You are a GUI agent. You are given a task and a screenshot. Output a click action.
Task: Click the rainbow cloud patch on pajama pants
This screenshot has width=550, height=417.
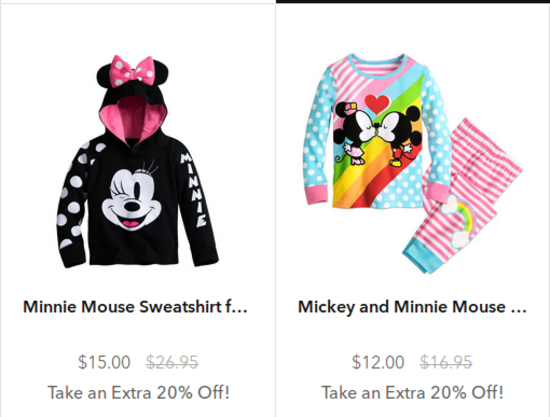pos(458,221)
